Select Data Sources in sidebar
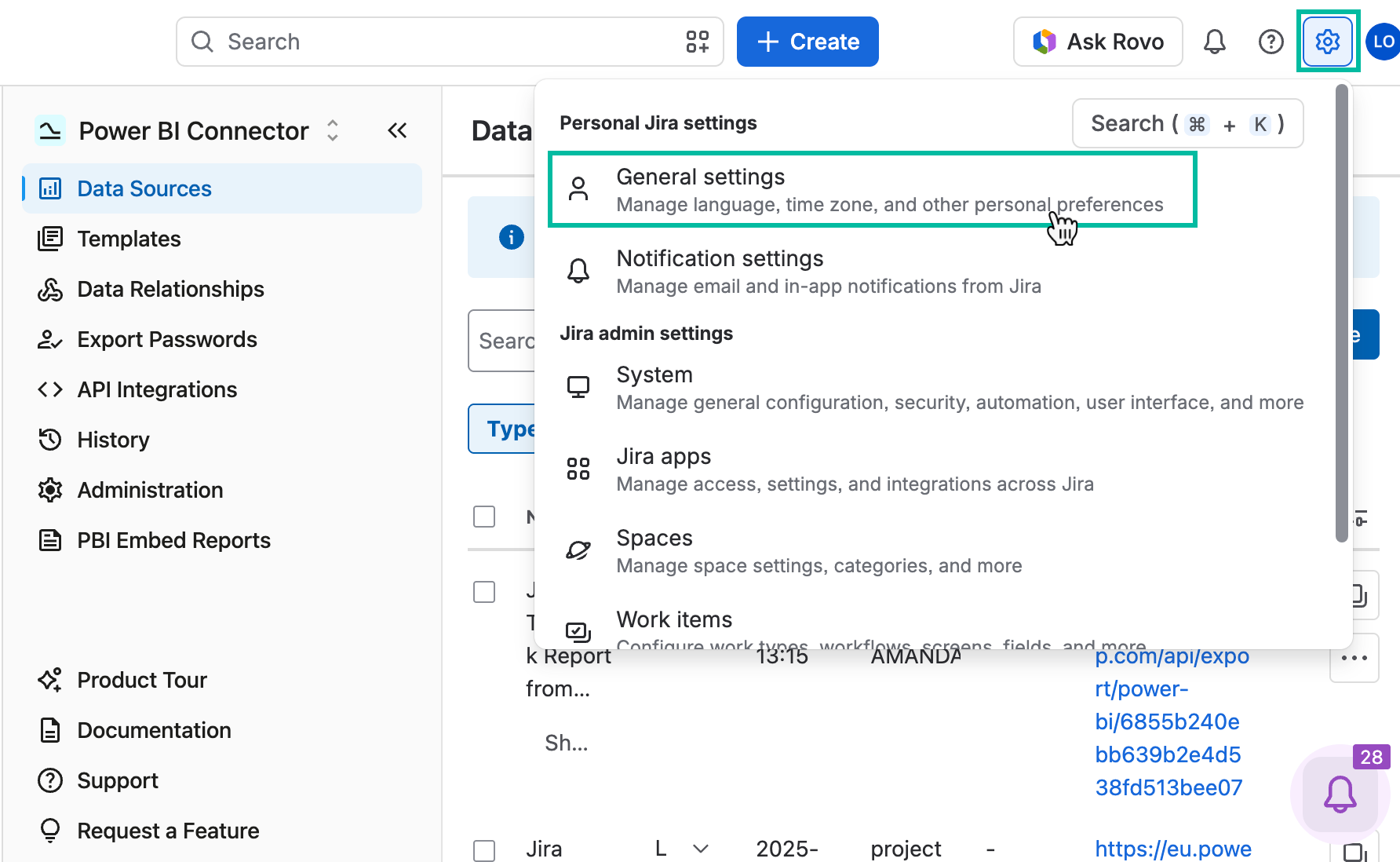The width and height of the screenshot is (1400, 862). (x=222, y=188)
